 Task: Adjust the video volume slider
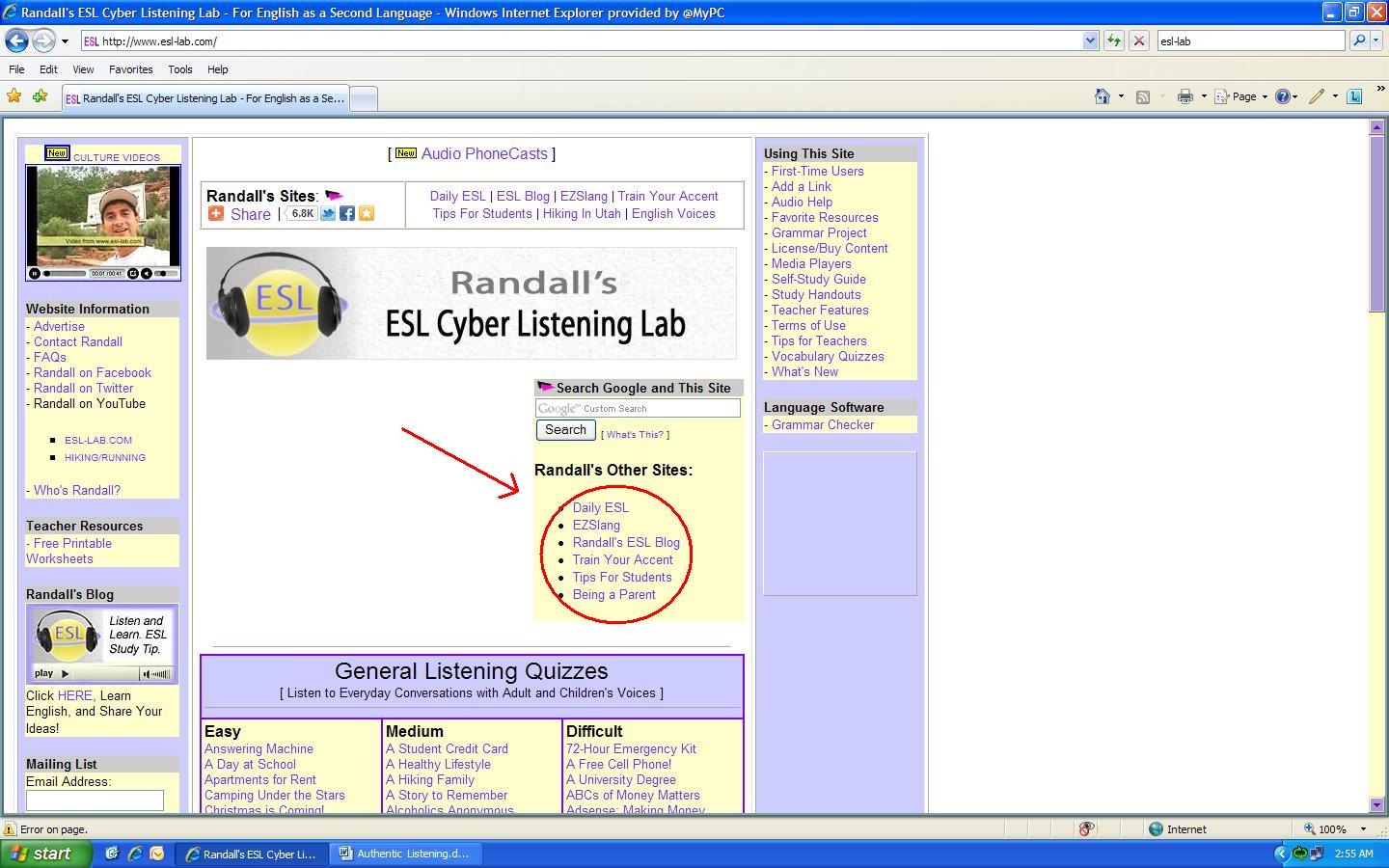[167, 274]
